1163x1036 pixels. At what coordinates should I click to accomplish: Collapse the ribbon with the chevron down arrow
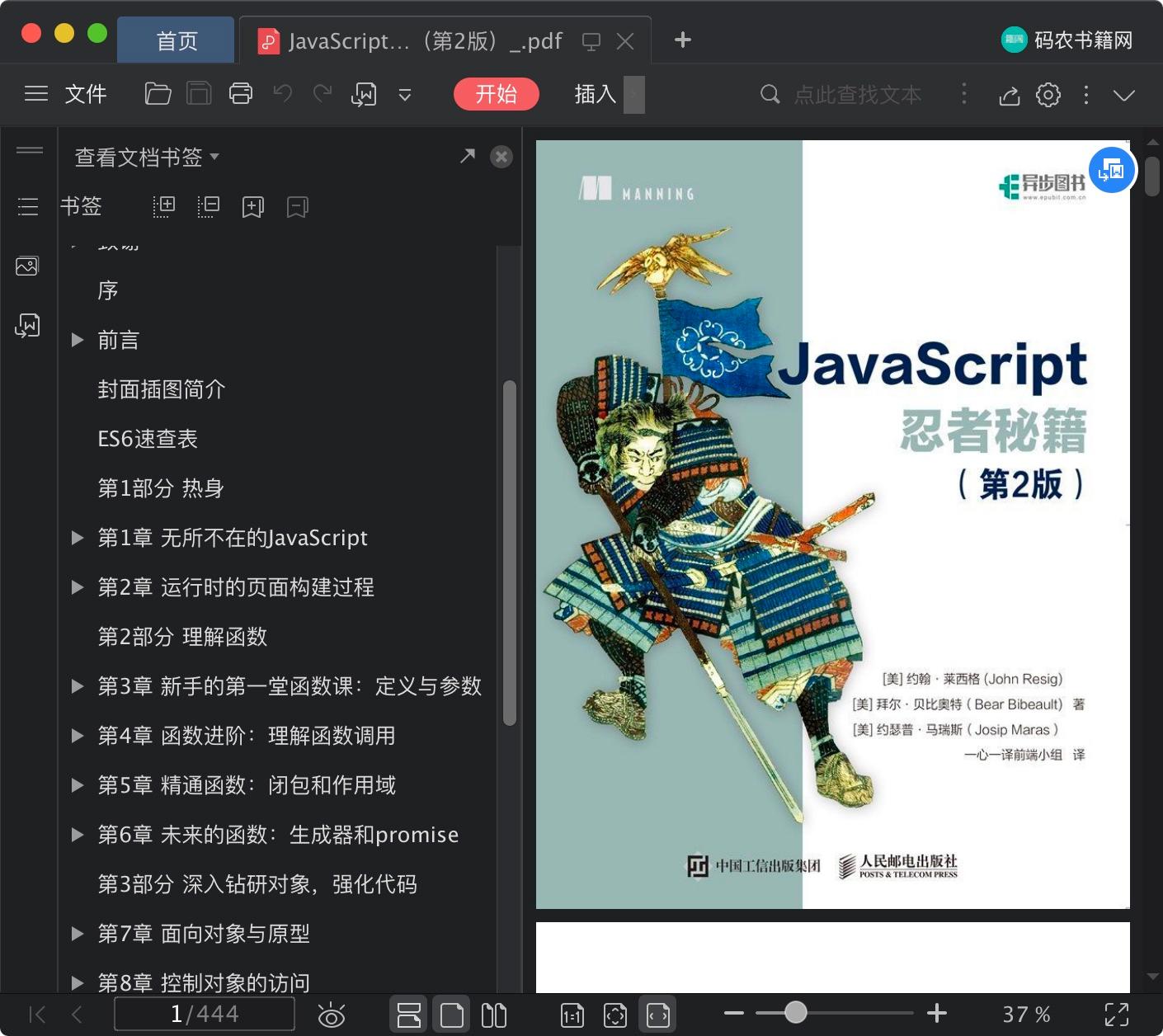click(1124, 95)
